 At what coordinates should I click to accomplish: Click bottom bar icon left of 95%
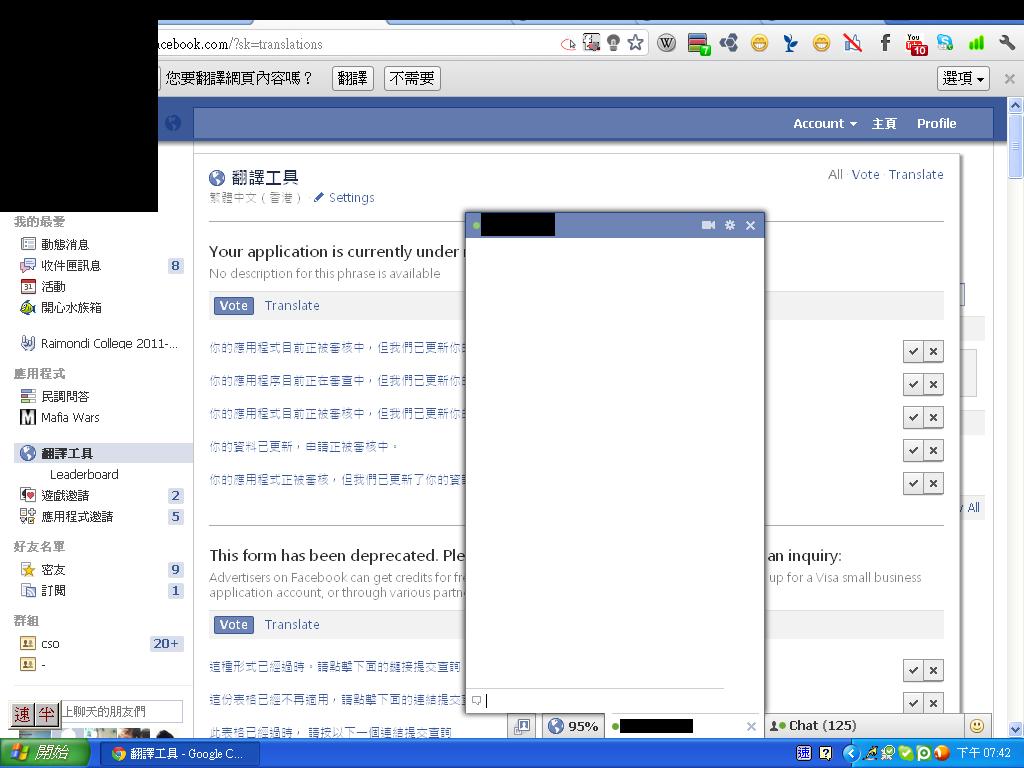522,726
